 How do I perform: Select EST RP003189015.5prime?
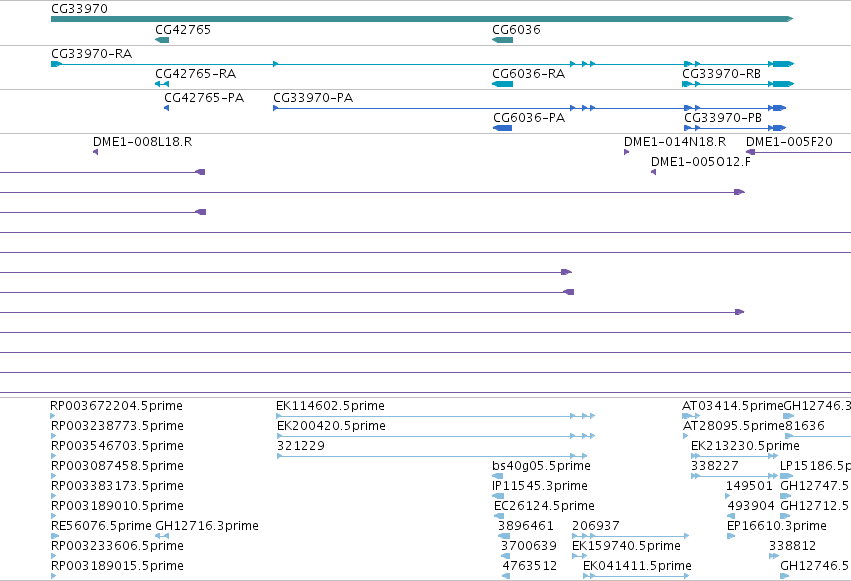(x=54, y=576)
